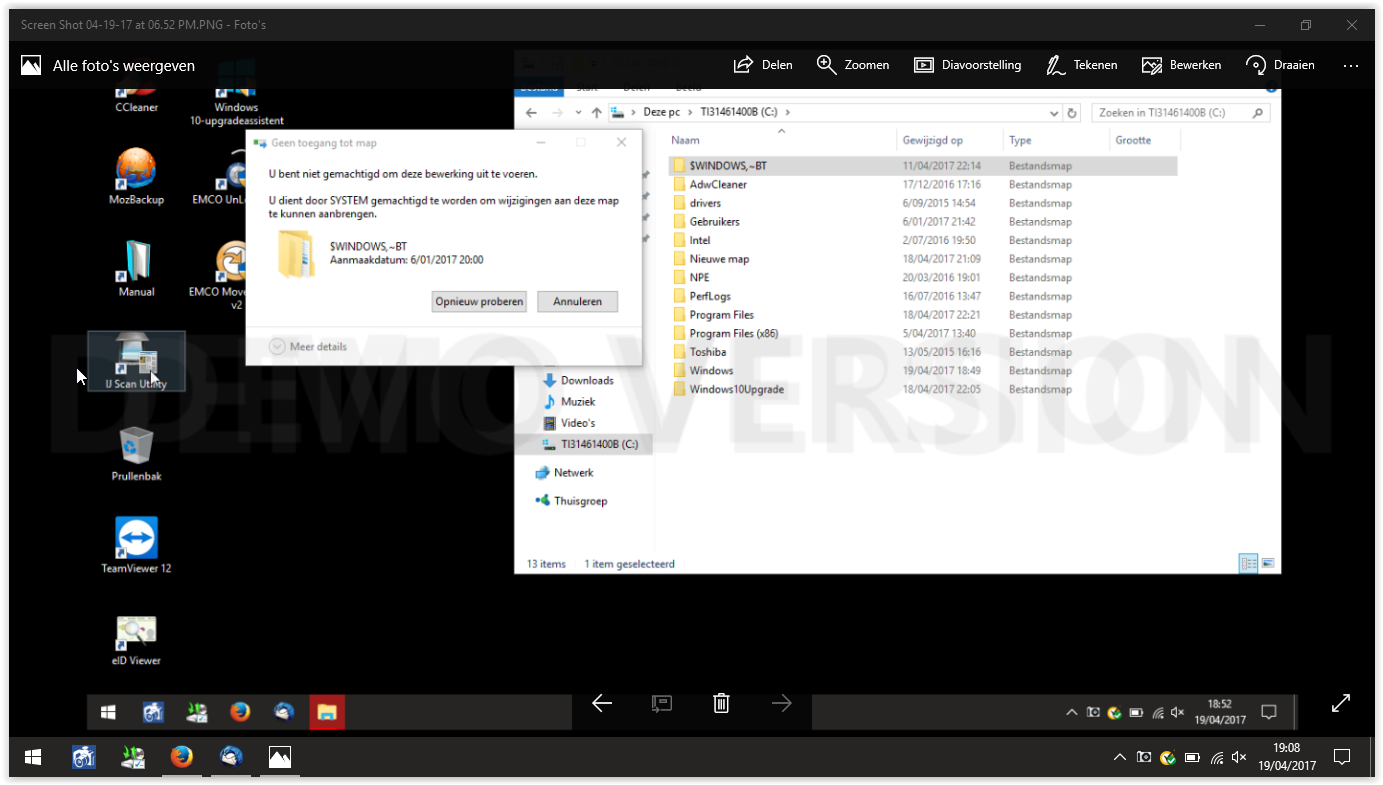Click the Annuleren button
This screenshot has width=1383, height=785.
(577, 301)
